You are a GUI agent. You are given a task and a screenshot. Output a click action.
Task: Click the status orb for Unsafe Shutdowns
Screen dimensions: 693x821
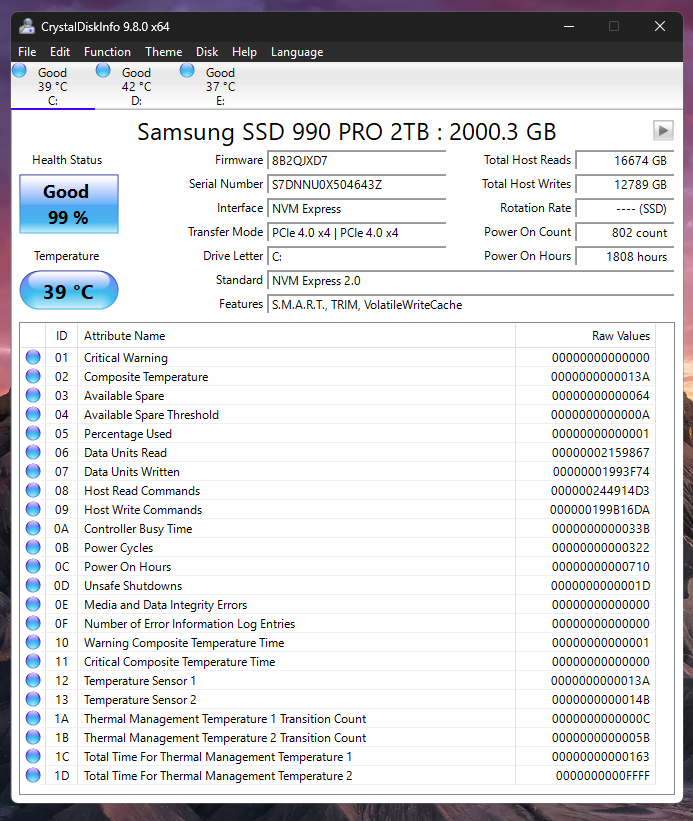coord(33,585)
